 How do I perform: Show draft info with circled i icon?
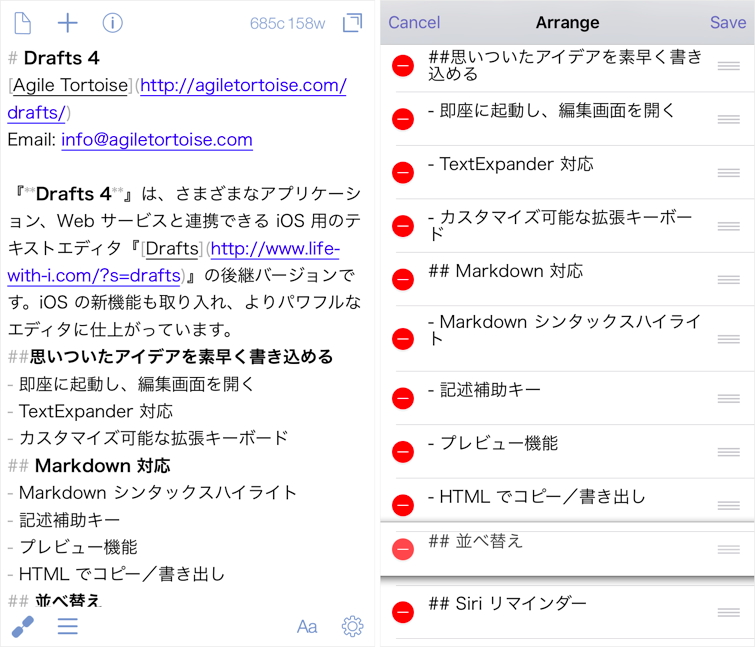pyautogui.click(x=112, y=23)
